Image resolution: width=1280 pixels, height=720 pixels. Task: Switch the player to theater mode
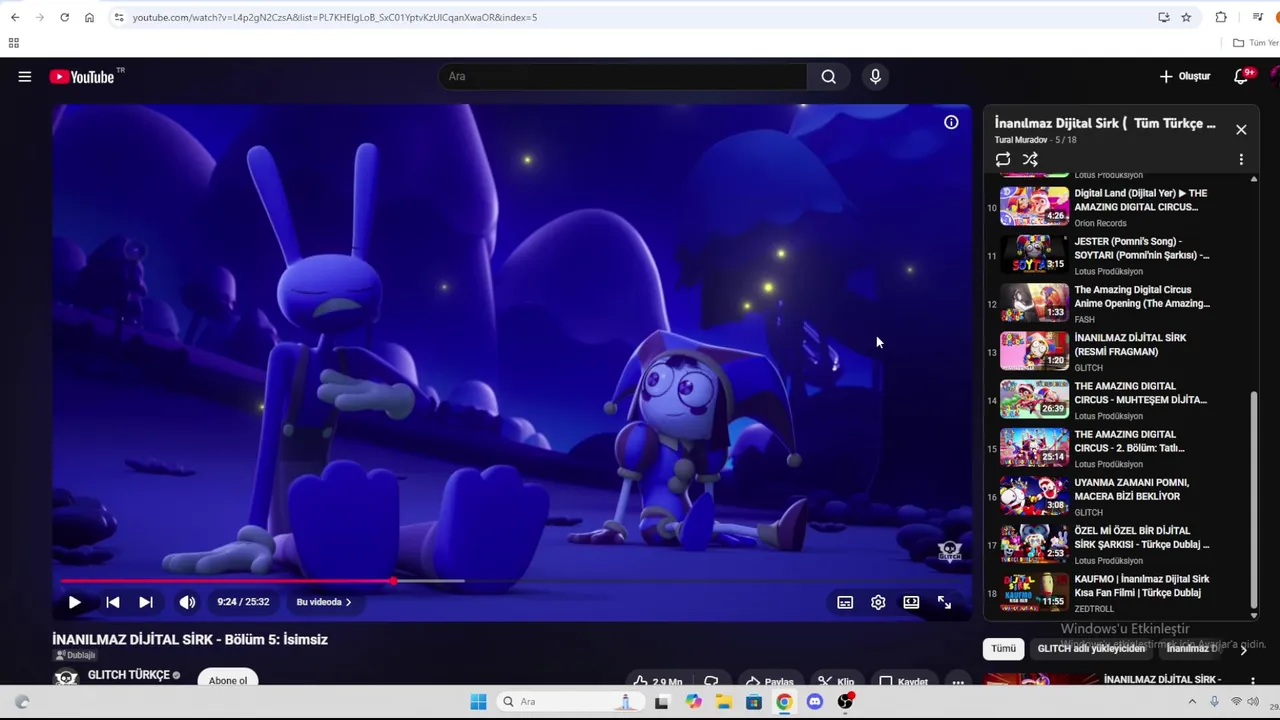tap(911, 602)
